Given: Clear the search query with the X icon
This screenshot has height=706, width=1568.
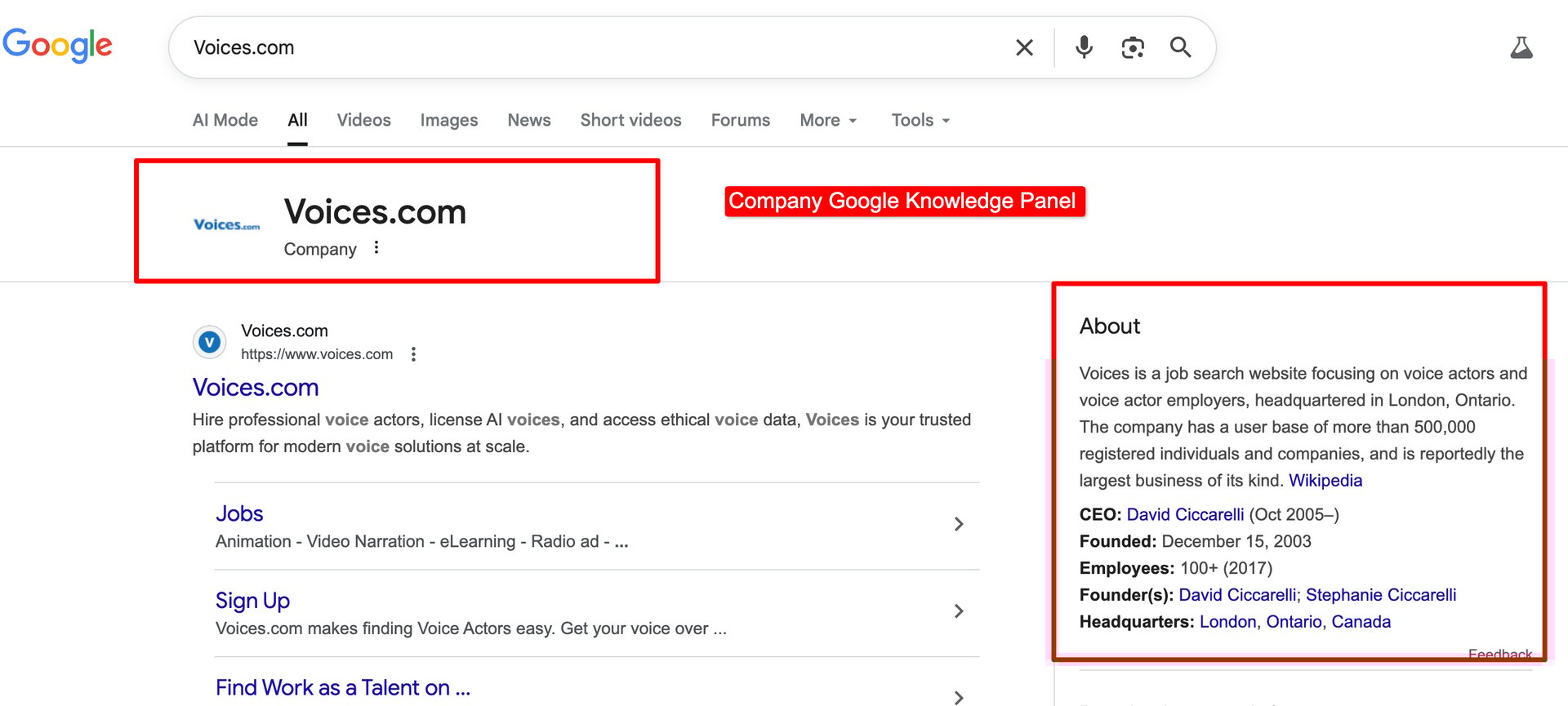Looking at the screenshot, I should point(1024,48).
